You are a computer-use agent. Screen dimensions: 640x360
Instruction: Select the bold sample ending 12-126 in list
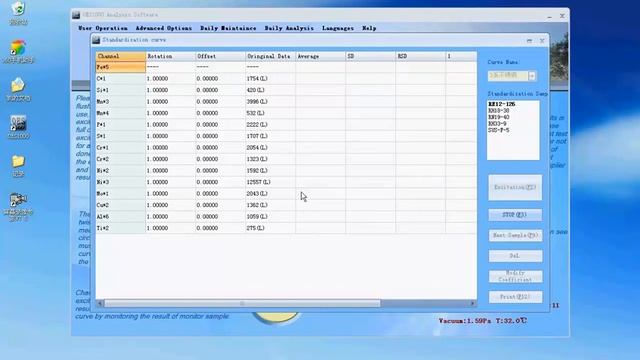tap(501, 104)
